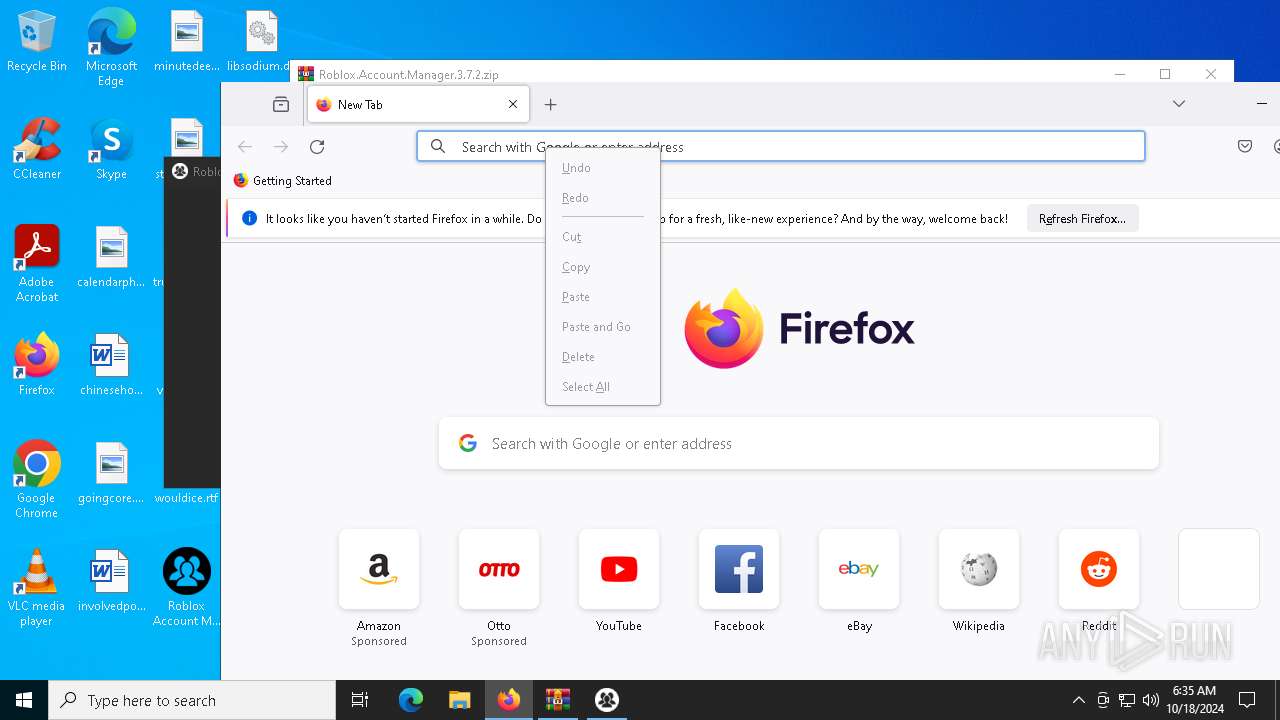The image size is (1280, 720).
Task: Select the calendarph image file icon
Action: (x=111, y=257)
